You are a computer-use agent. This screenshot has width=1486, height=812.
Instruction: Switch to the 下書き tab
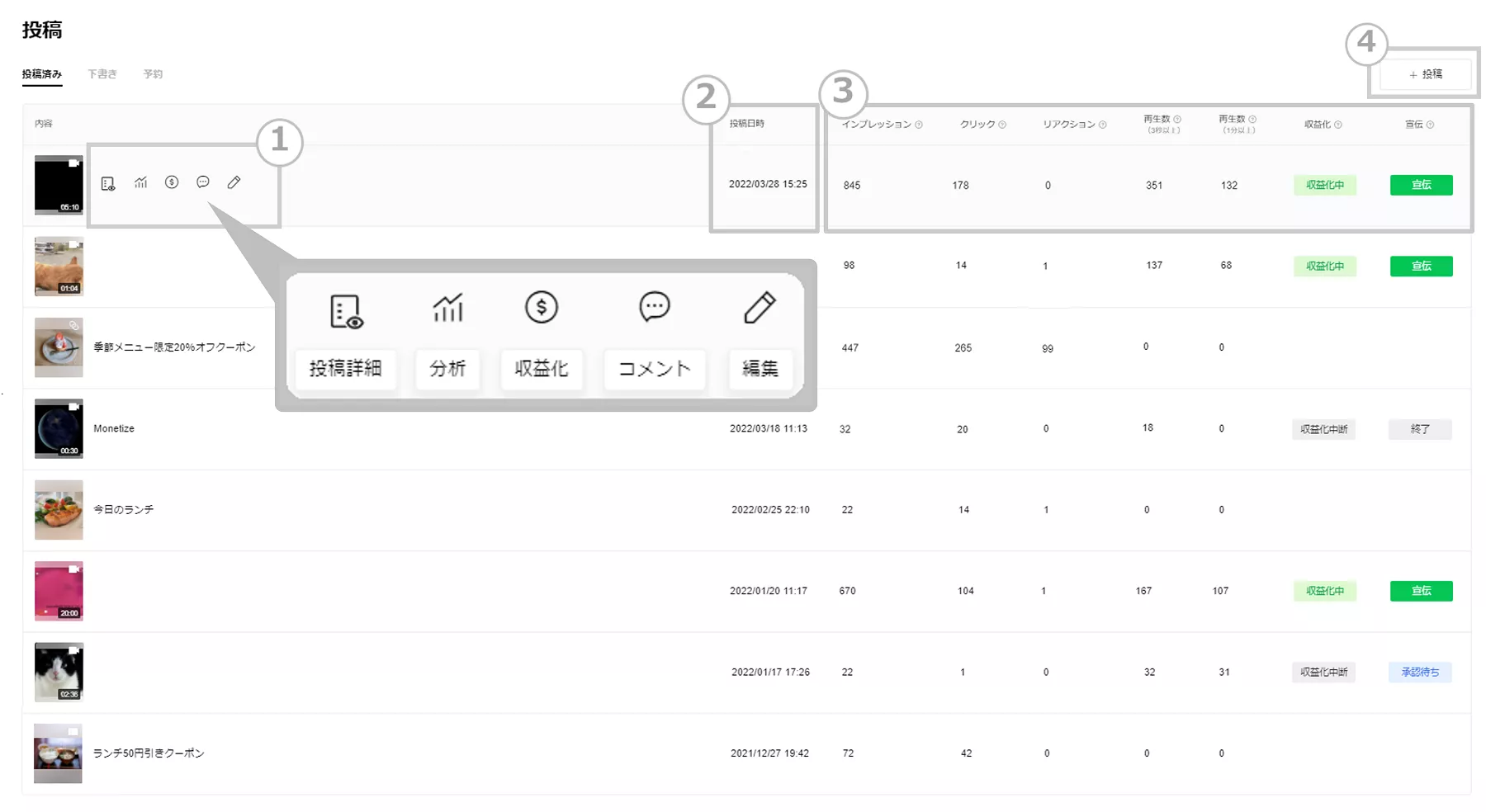pyautogui.click(x=102, y=74)
